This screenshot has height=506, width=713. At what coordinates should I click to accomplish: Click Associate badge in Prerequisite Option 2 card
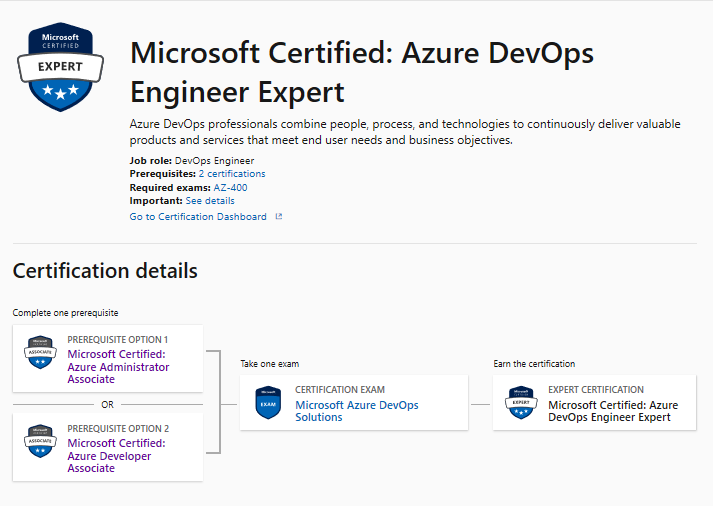click(x=40, y=441)
